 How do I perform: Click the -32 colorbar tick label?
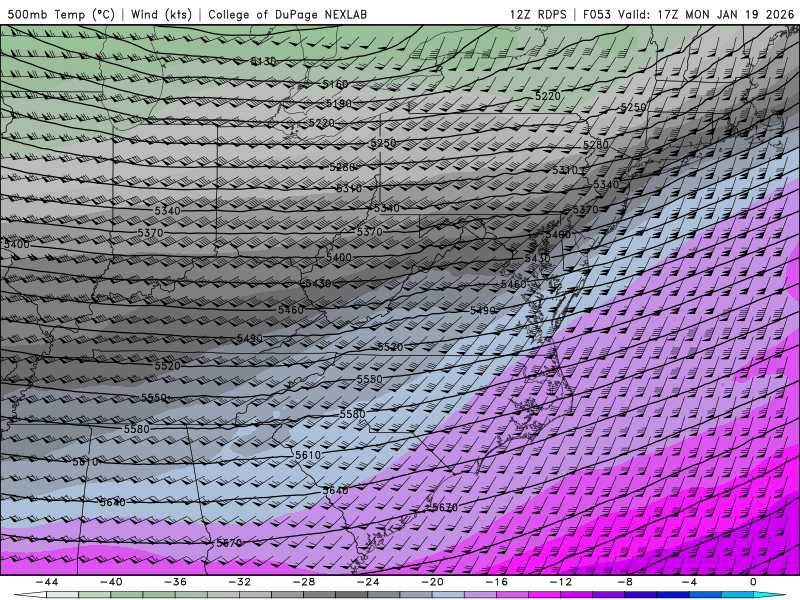pos(239,582)
